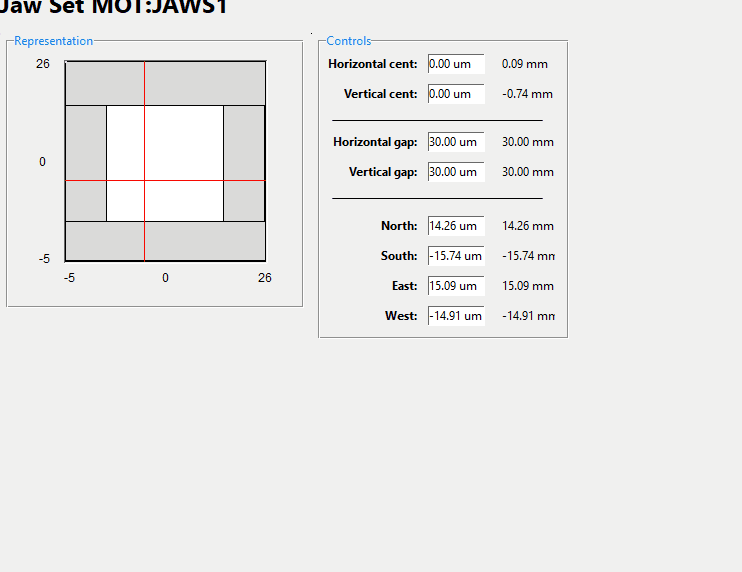This screenshot has height=572, width=742.
Task: Click the Vertical cent label
Action: [x=380, y=94]
